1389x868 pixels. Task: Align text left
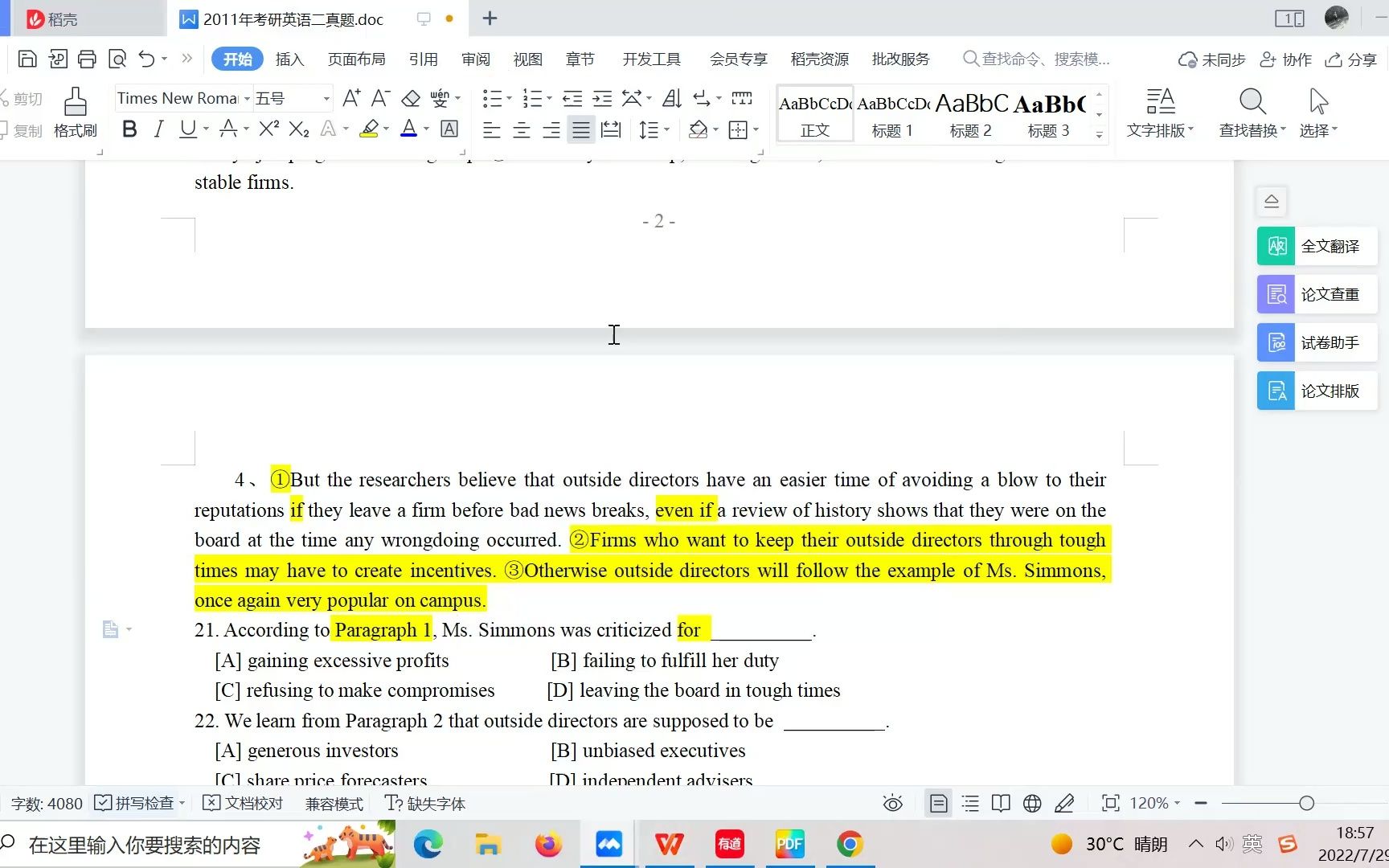tap(491, 129)
